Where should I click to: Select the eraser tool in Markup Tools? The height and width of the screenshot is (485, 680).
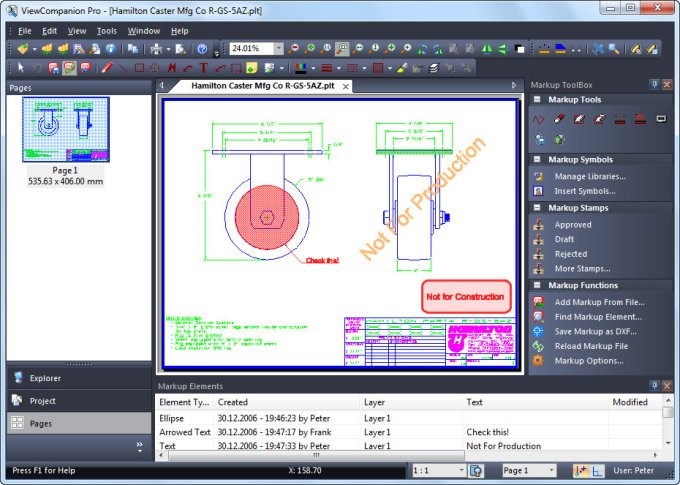559,119
